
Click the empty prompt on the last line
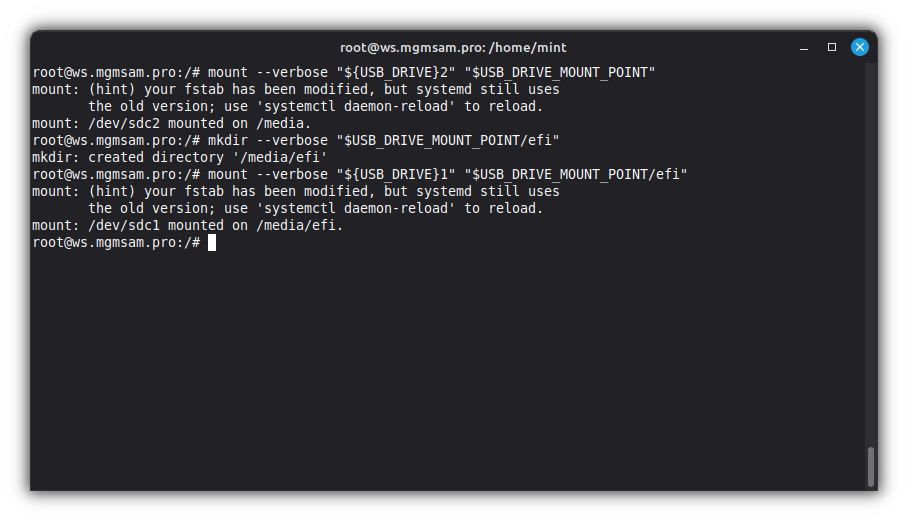116,243
